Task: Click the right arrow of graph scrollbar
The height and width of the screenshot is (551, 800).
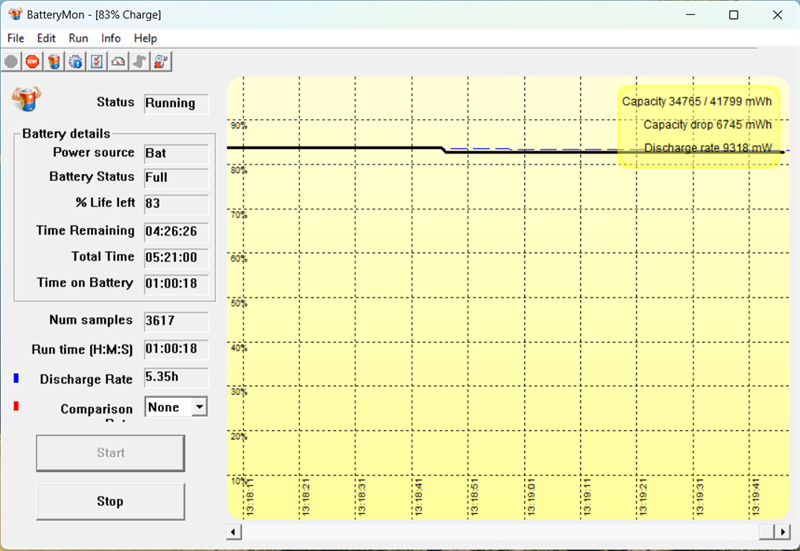Action: coord(783,532)
